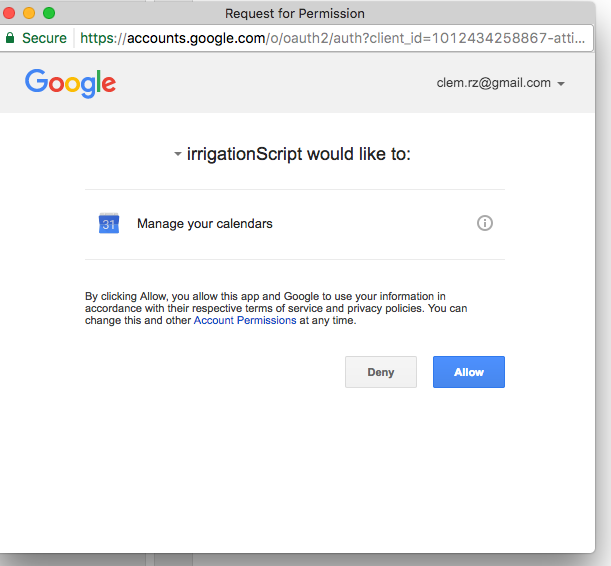Click the Secure label in address bar

pyautogui.click(x=44, y=38)
